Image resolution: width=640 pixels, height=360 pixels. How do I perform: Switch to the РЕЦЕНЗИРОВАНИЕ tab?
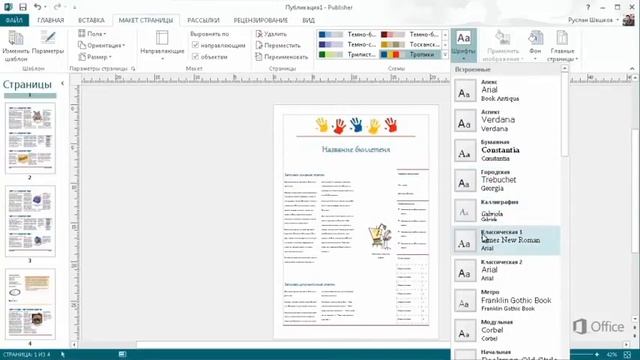[x=260, y=20]
